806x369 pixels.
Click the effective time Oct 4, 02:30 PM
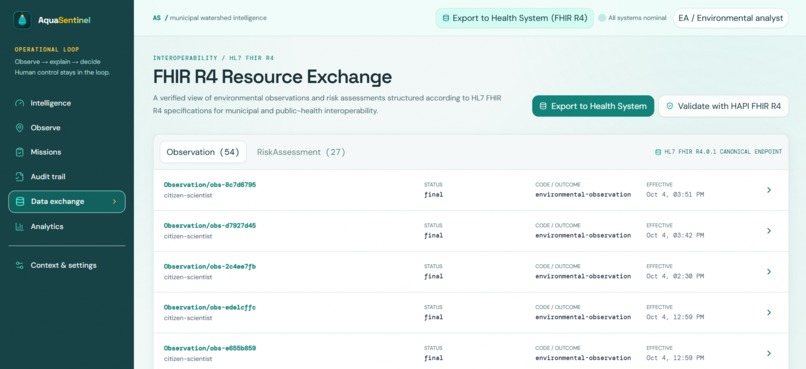point(675,276)
